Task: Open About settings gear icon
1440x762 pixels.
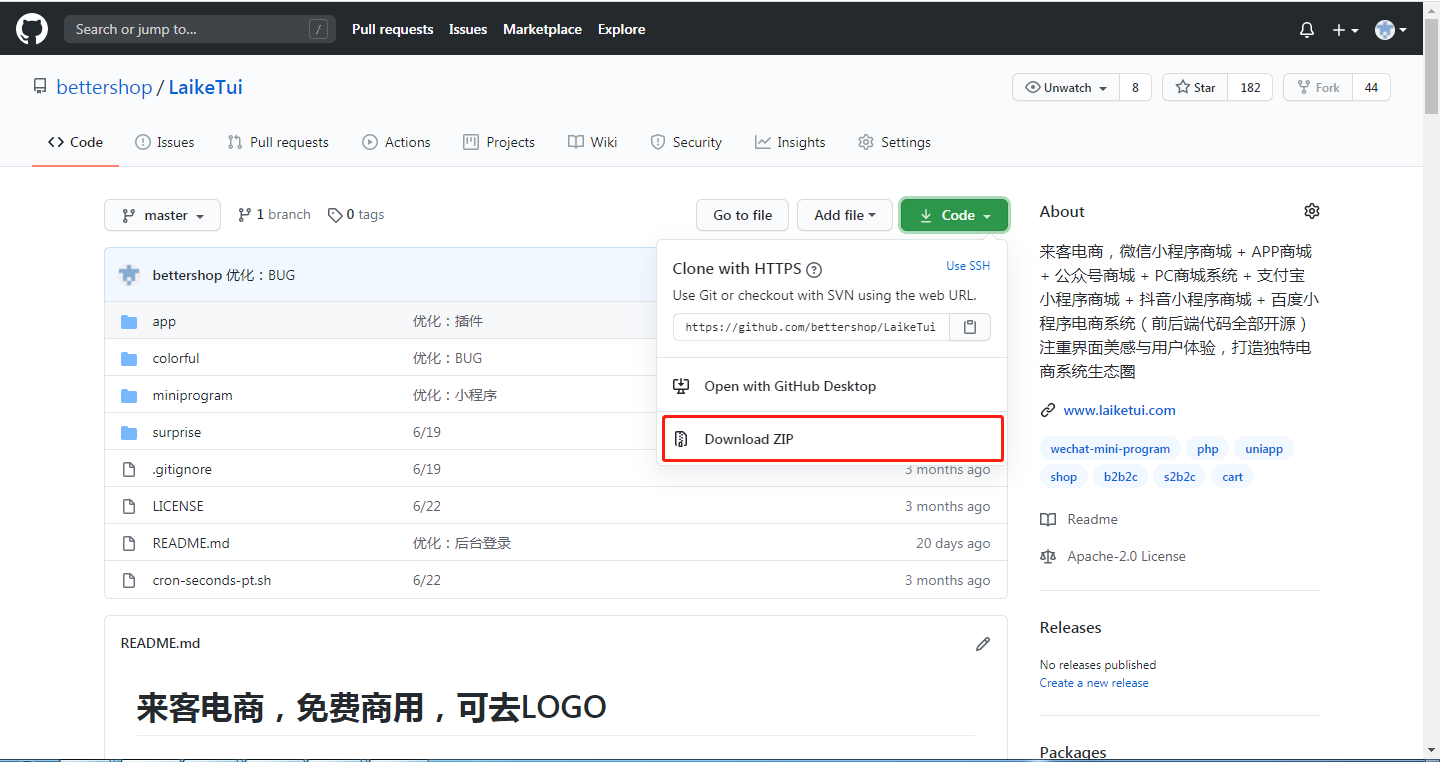Action: tap(1312, 211)
